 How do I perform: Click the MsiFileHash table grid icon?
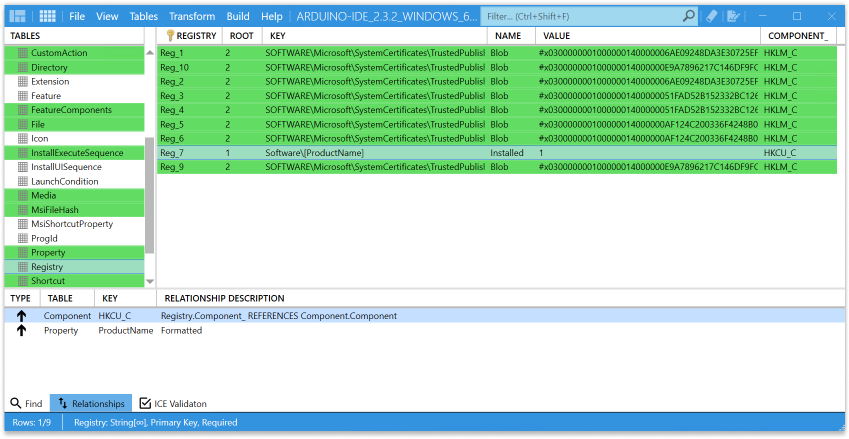point(22,210)
